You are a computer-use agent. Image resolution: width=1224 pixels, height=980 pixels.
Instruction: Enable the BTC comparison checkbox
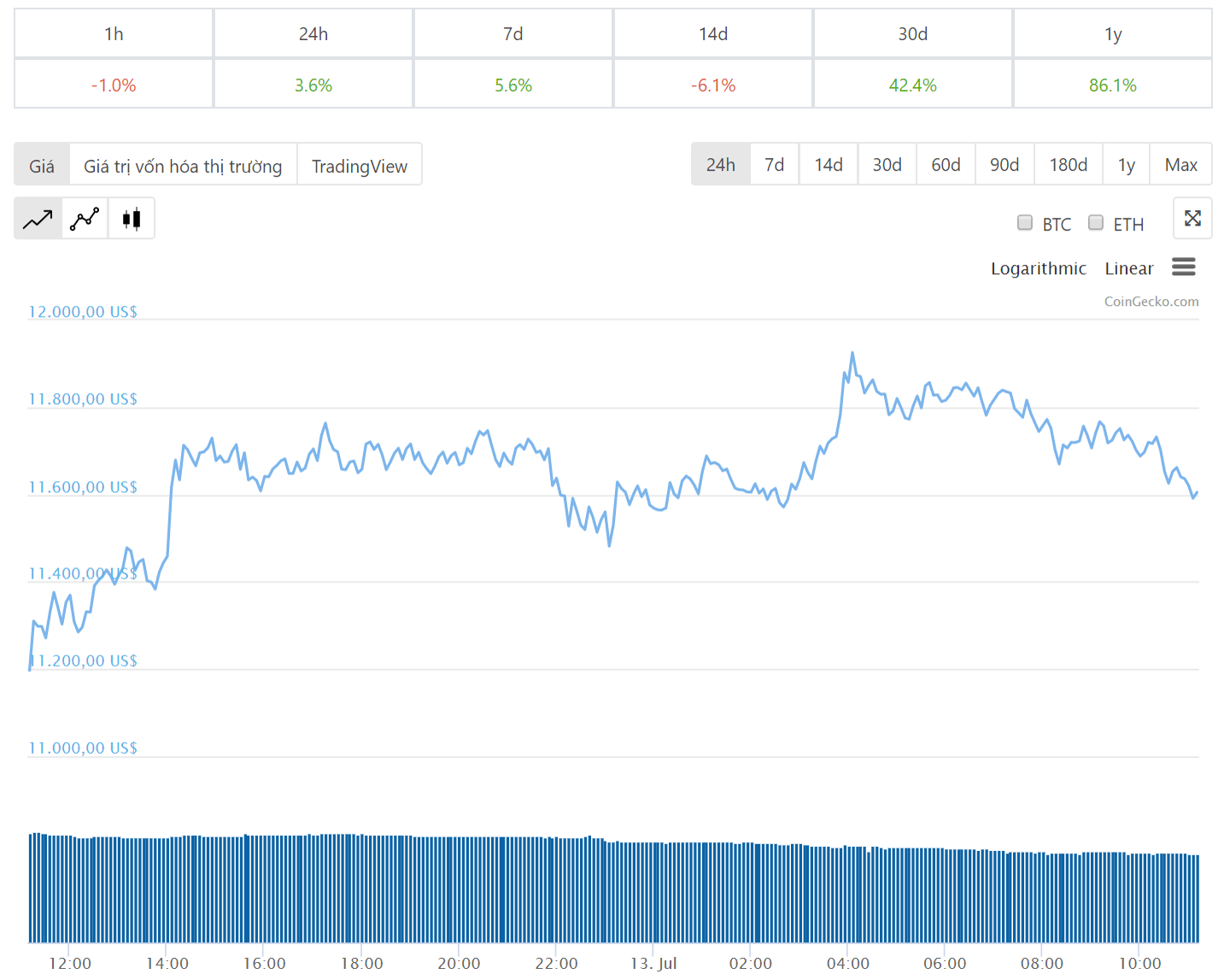(x=1025, y=223)
